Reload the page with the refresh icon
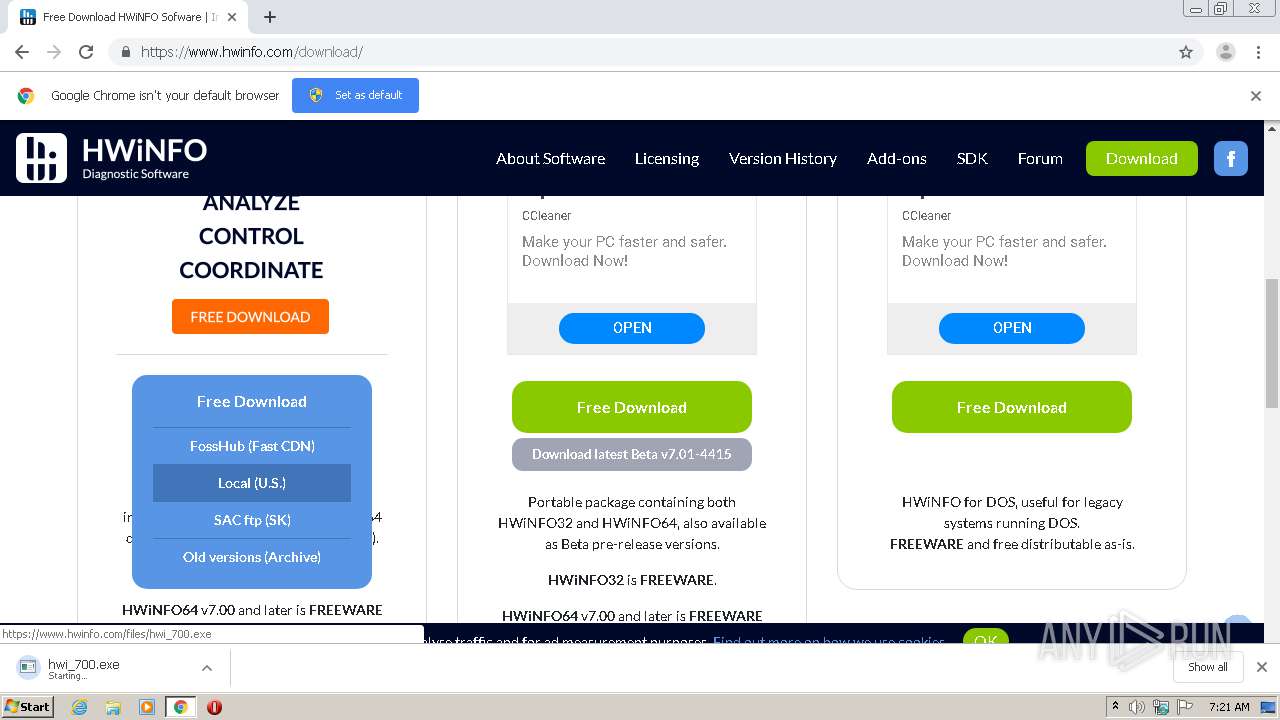 pos(86,52)
